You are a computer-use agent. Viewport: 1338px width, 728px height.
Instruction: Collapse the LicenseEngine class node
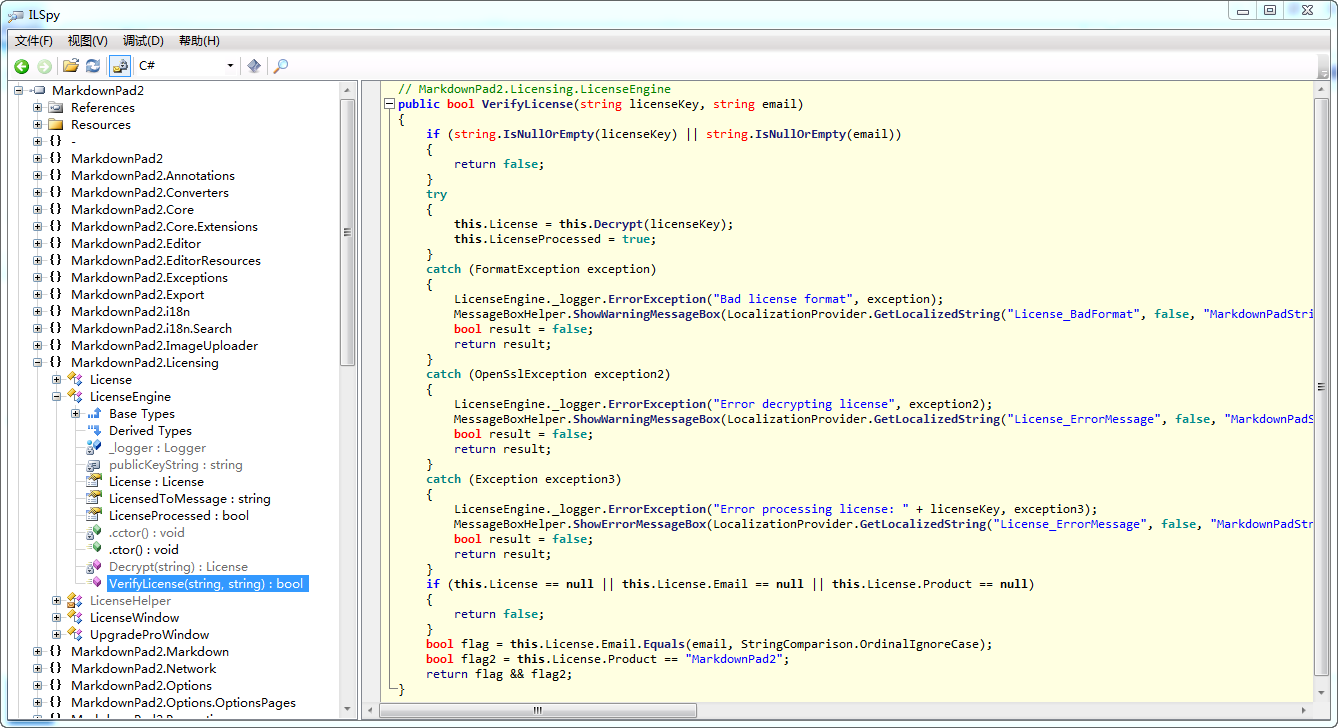tap(57, 397)
